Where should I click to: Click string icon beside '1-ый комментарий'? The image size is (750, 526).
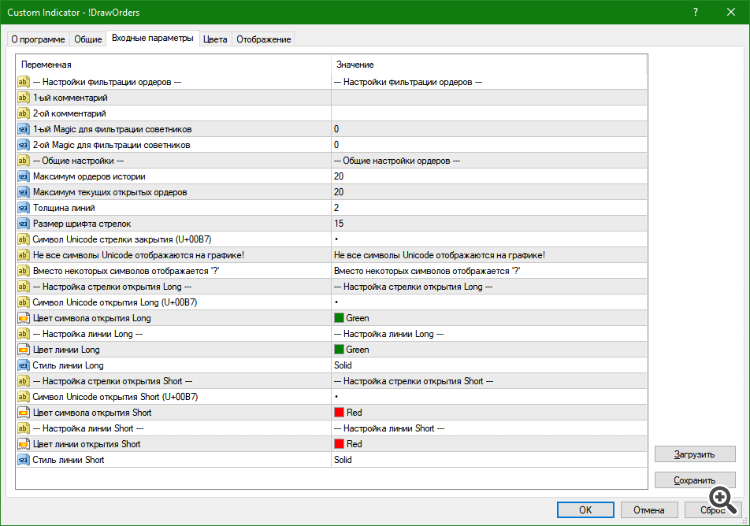pyautogui.click(x=23, y=98)
